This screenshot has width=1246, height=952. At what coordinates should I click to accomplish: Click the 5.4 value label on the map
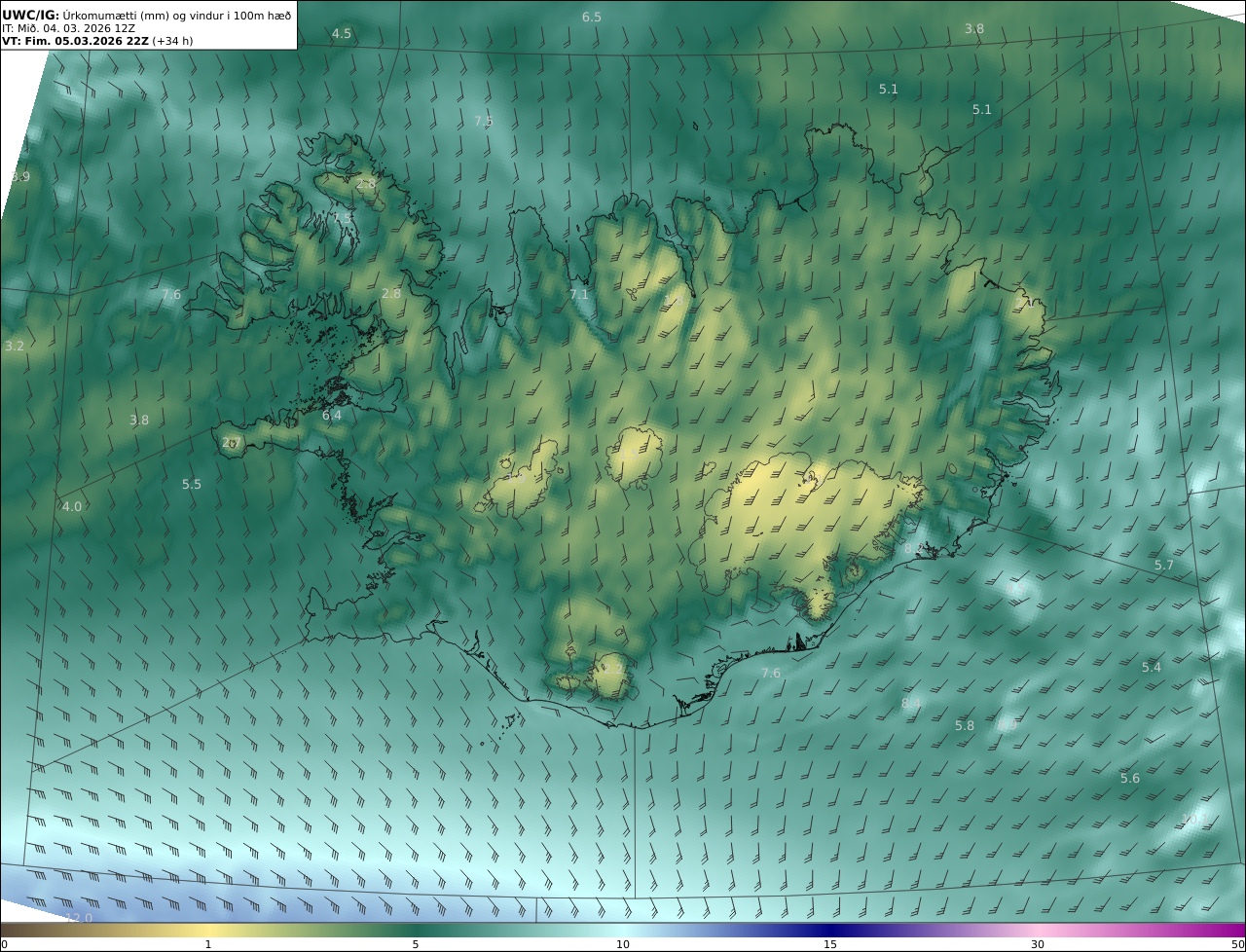click(1152, 668)
